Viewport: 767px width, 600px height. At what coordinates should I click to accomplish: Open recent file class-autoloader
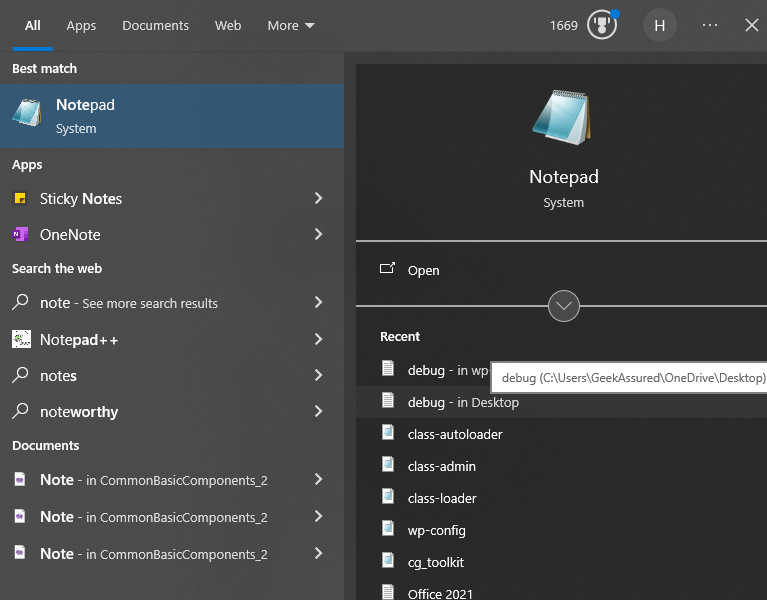561,434
